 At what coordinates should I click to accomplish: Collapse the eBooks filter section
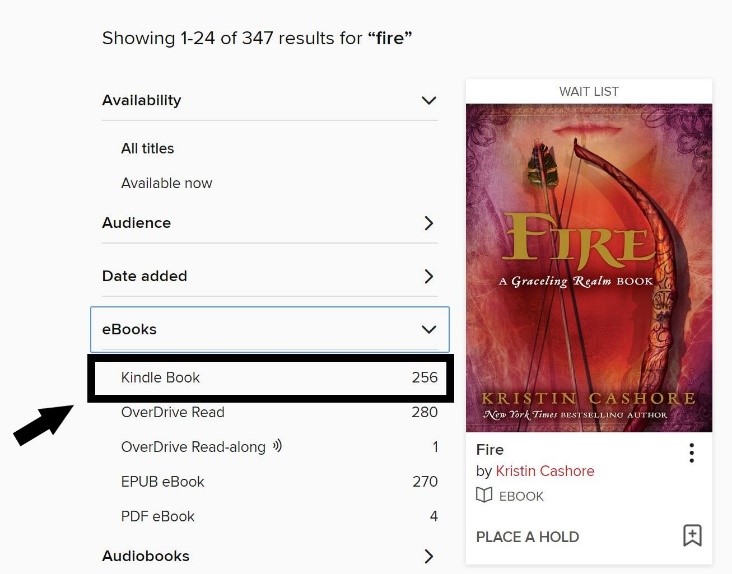[429, 329]
